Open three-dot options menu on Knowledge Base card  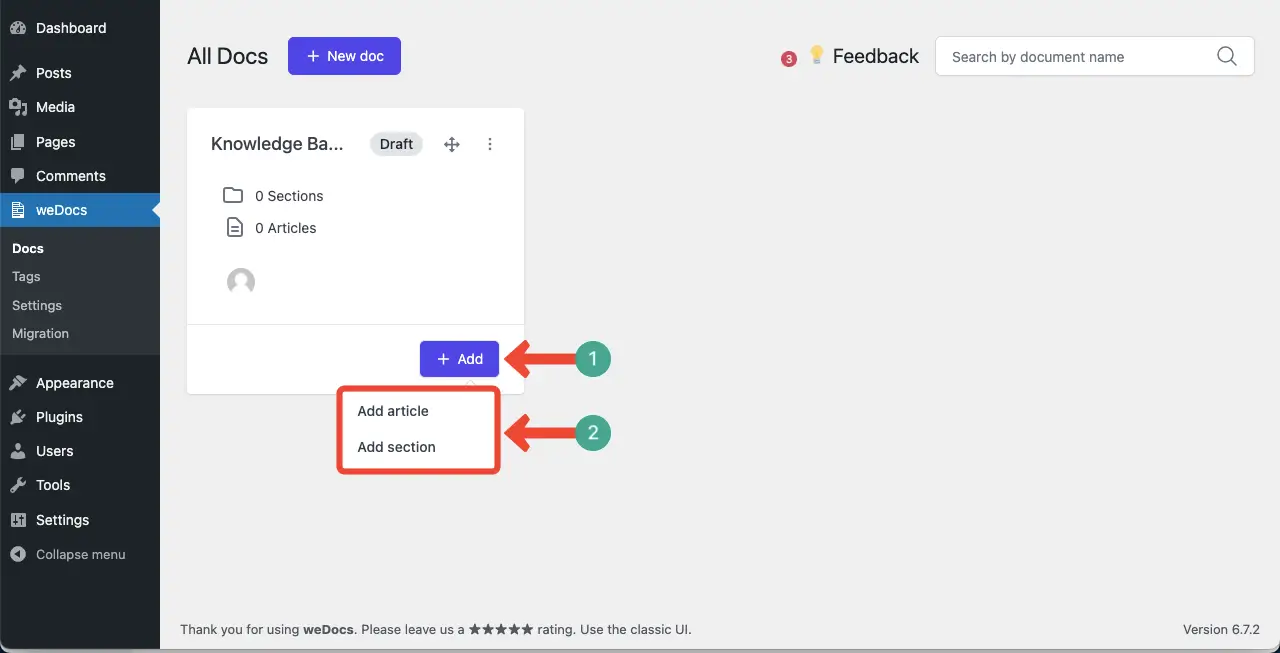pyautogui.click(x=490, y=144)
